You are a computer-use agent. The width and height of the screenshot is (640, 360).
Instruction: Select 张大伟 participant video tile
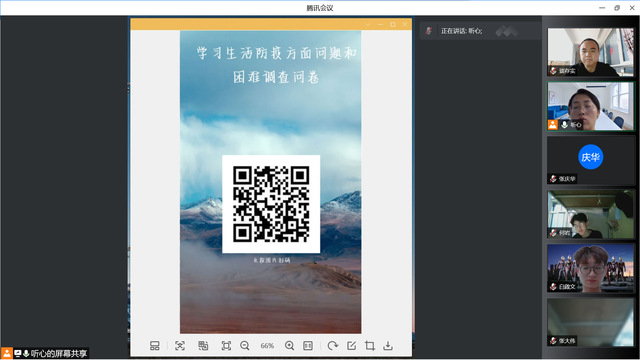click(x=590, y=322)
